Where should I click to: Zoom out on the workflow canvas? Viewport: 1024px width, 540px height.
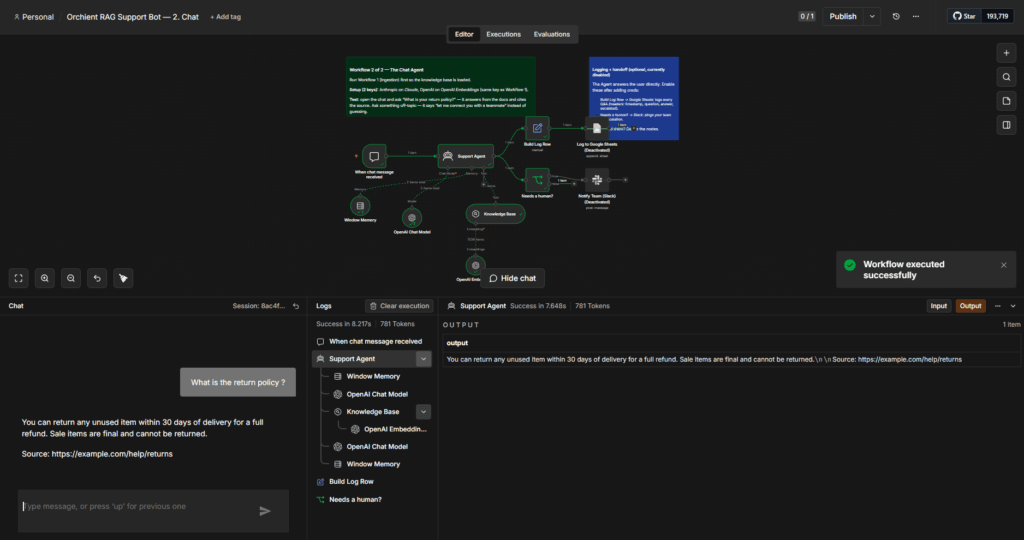(x=71, y=278)
